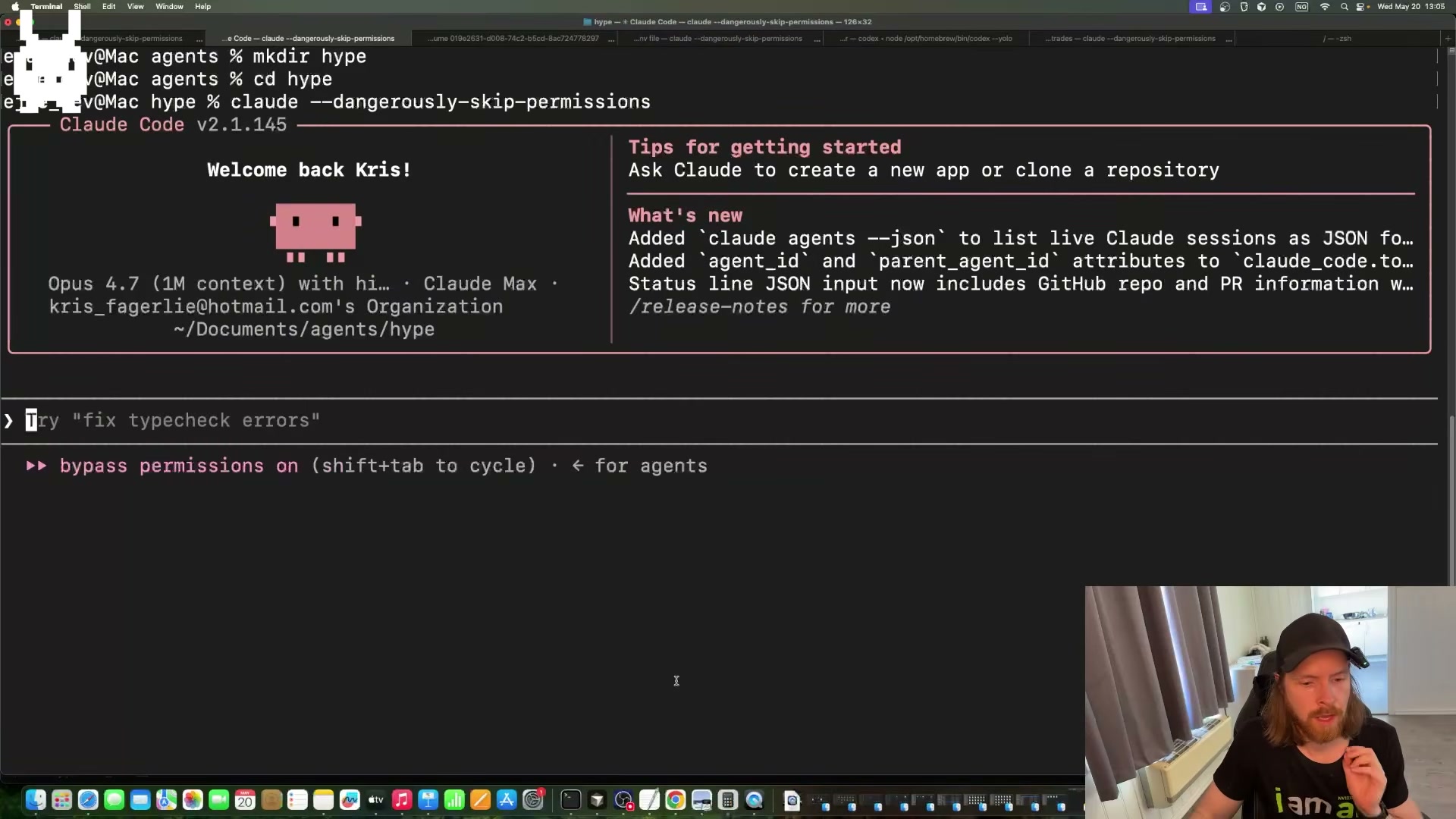Open TextEdit app in Dock
Screen dimensions: 1456x819
pyautogui.click(x=649, y=799)
